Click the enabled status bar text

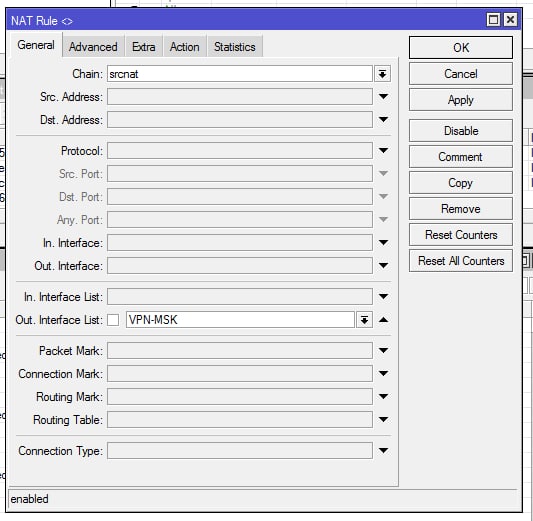[x=30, y=499]
